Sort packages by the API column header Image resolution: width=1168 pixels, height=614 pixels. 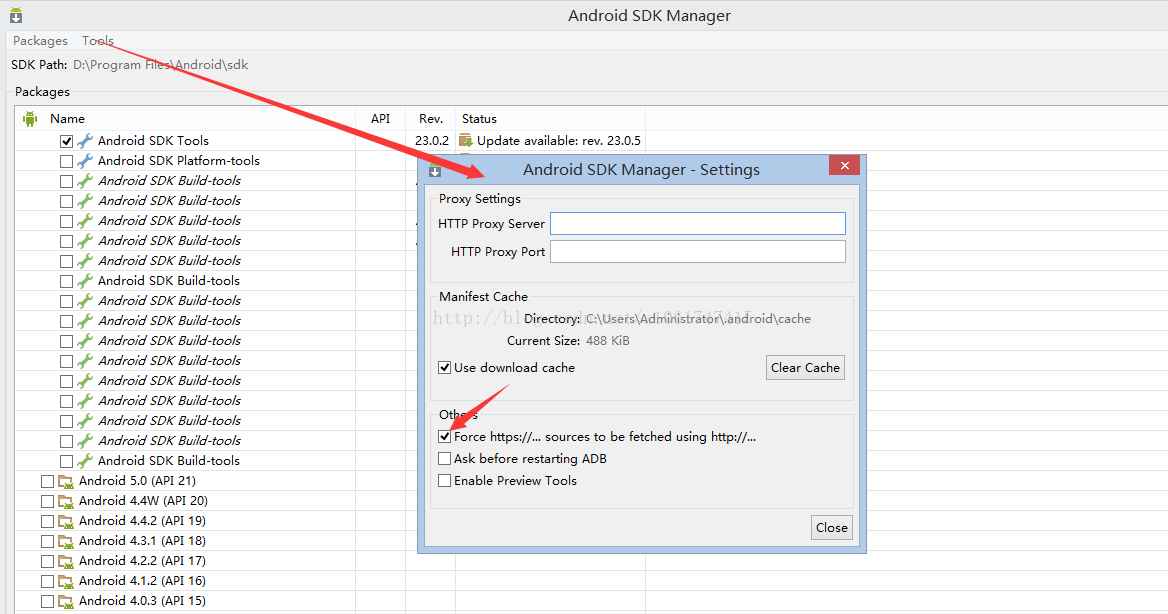(380, 119)
